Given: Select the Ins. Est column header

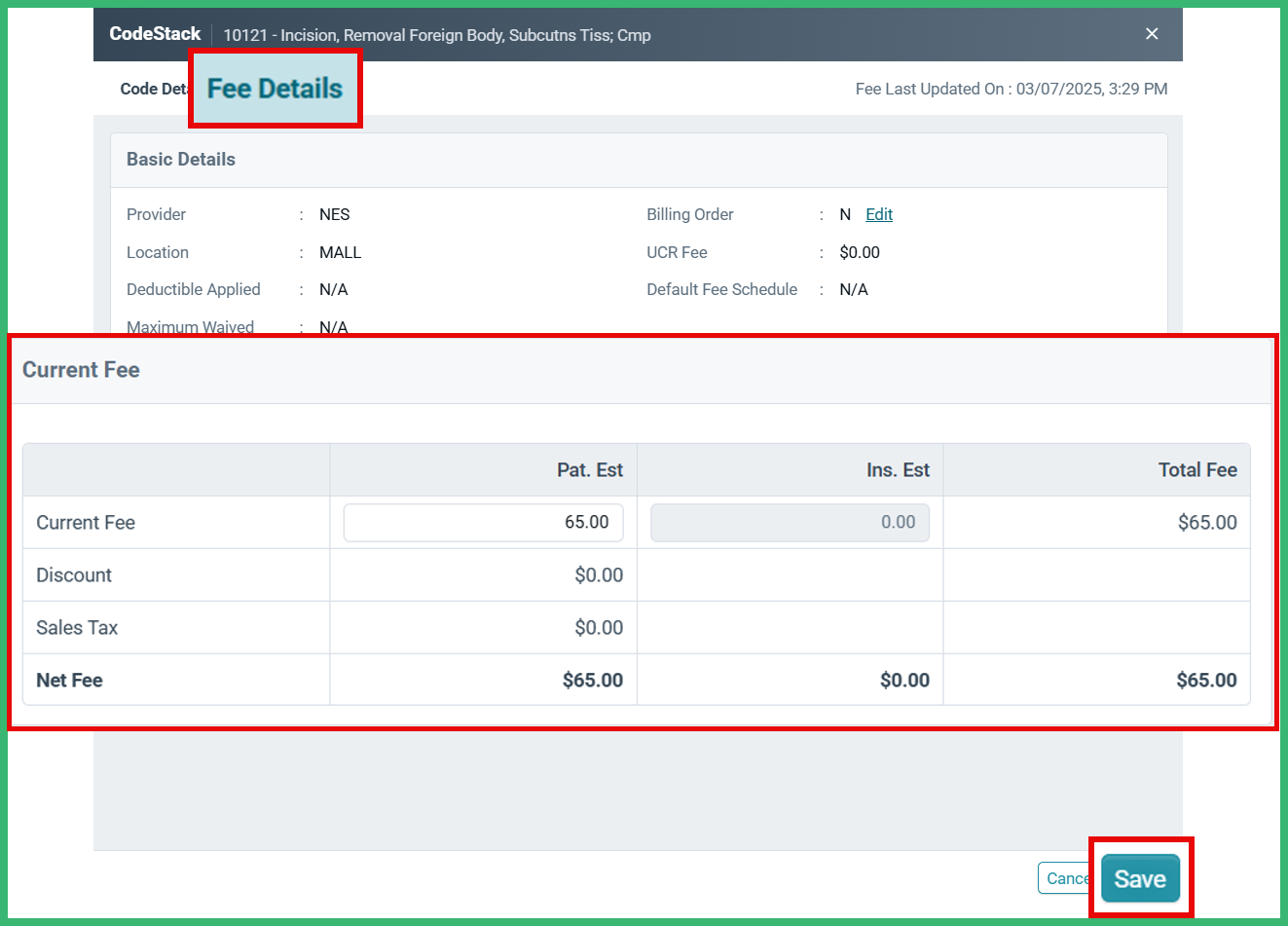Looking at the screenshot, I should click(897, 470).
